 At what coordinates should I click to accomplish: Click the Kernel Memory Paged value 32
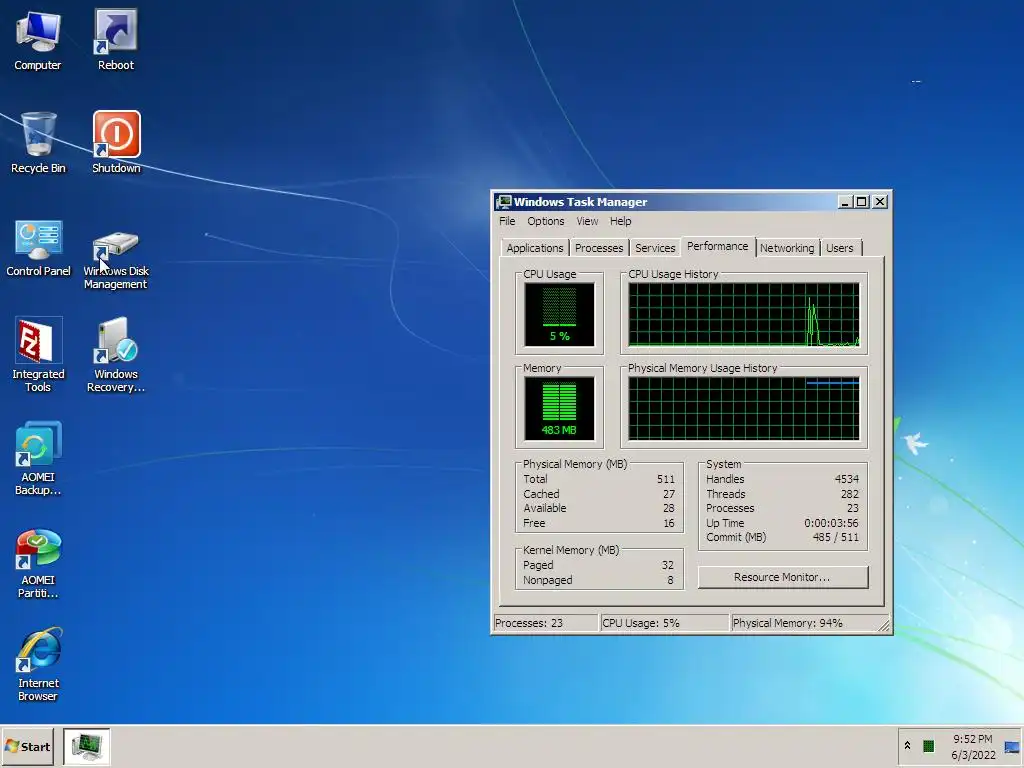point(667,566)
